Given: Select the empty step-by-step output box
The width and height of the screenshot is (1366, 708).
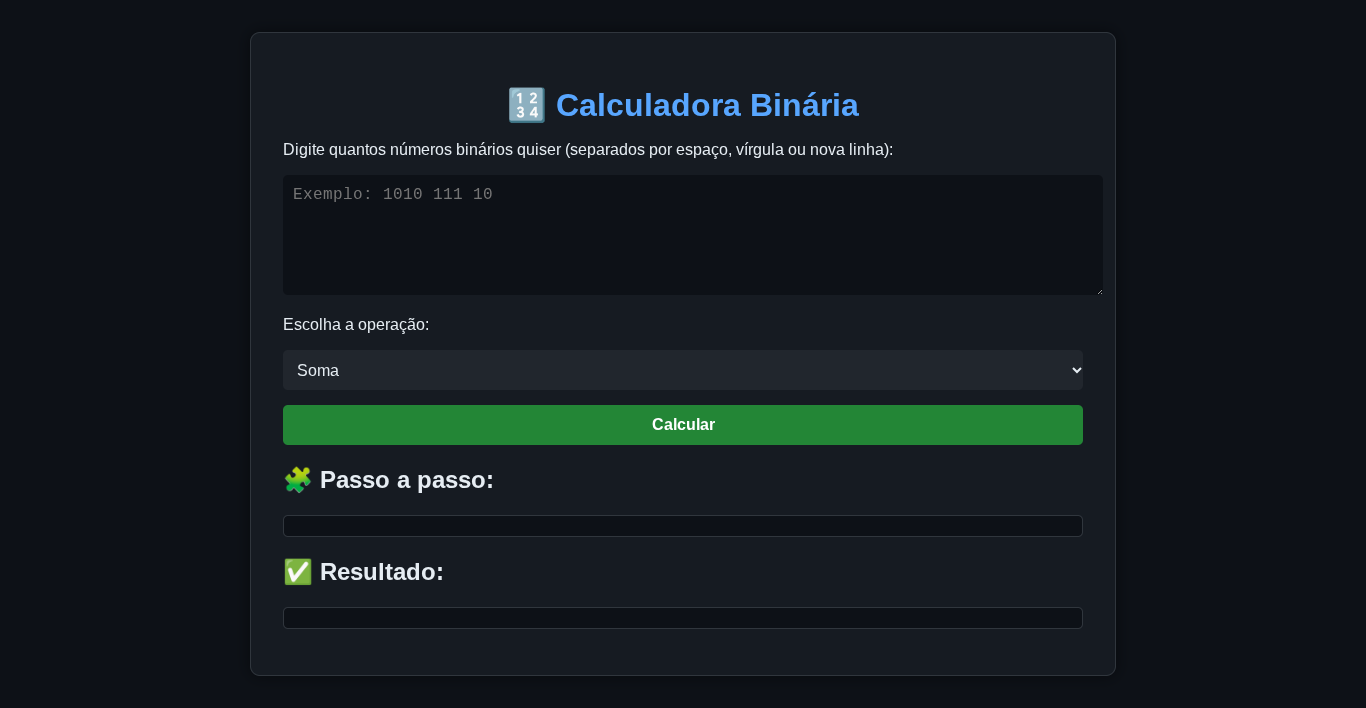Looking at the screenshot, I should tap(682, 526).
